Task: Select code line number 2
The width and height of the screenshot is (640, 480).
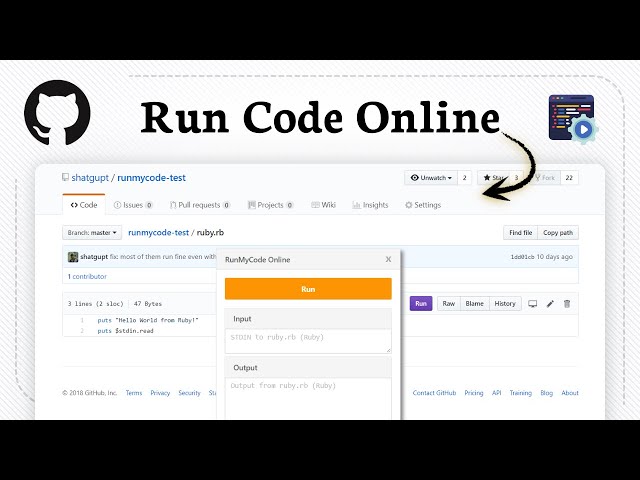Action: [82, 331]
